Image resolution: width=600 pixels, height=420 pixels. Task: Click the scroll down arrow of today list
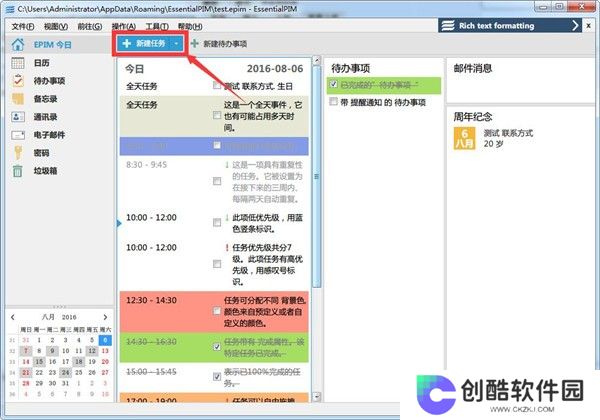(x=316, y=396)
